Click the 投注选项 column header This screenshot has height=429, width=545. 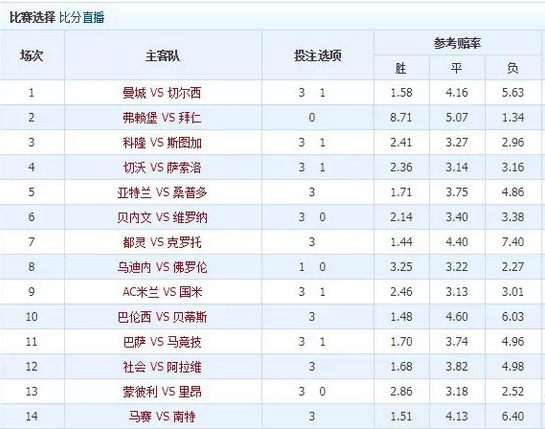click(318, 55)
